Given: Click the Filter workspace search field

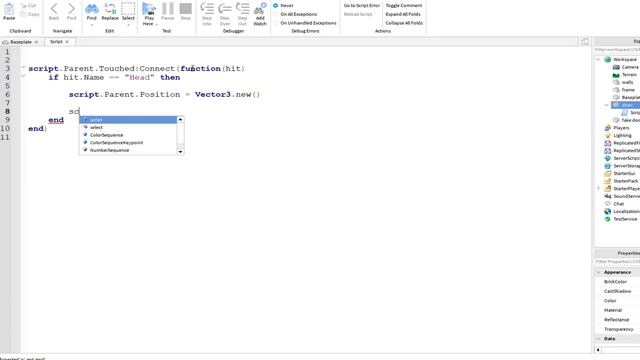Looking at the screenshot, I should click(617, 50).
